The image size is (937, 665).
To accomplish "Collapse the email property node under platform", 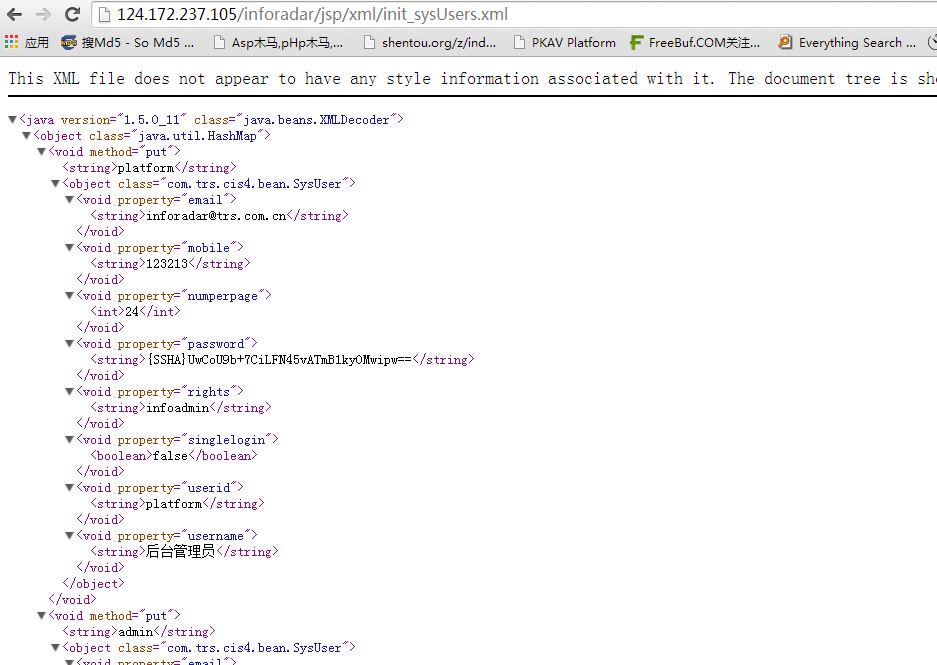I will pos(70,200).
